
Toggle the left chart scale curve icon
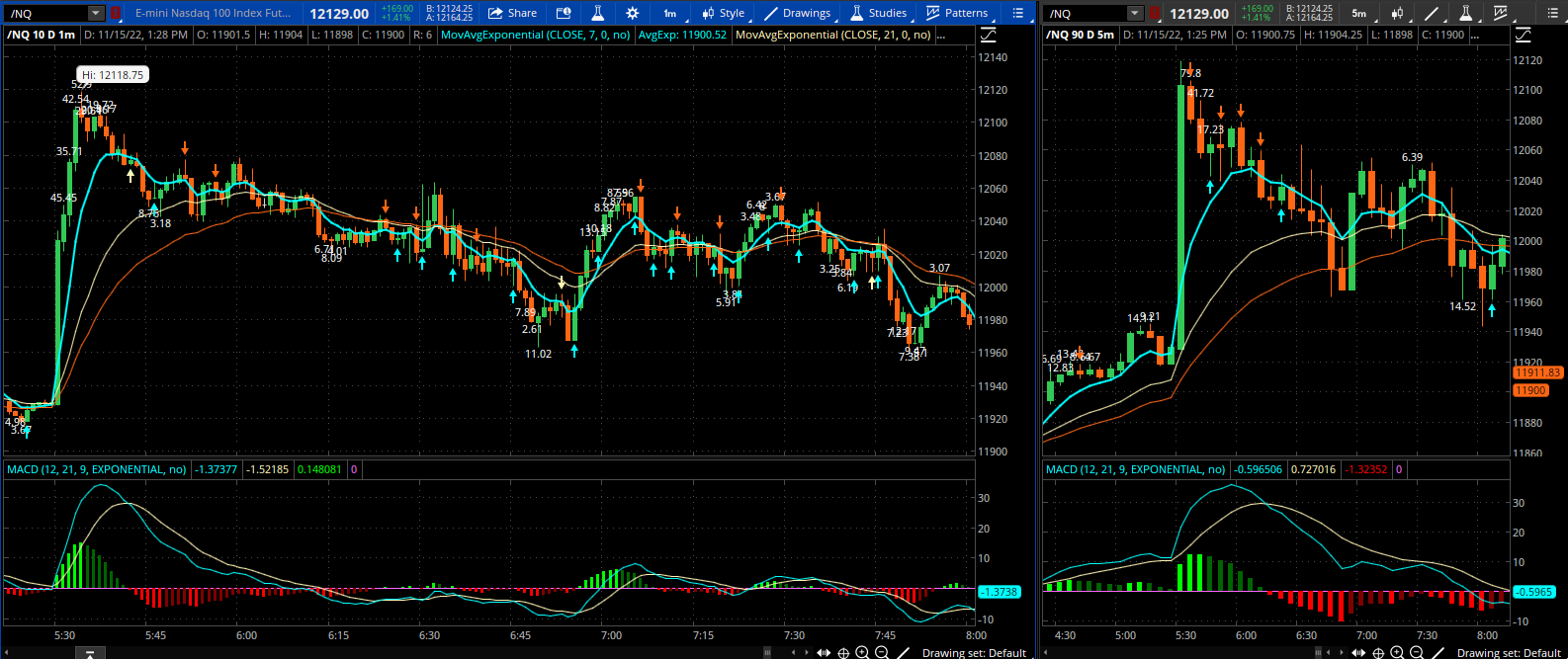[x=989, y=35]
